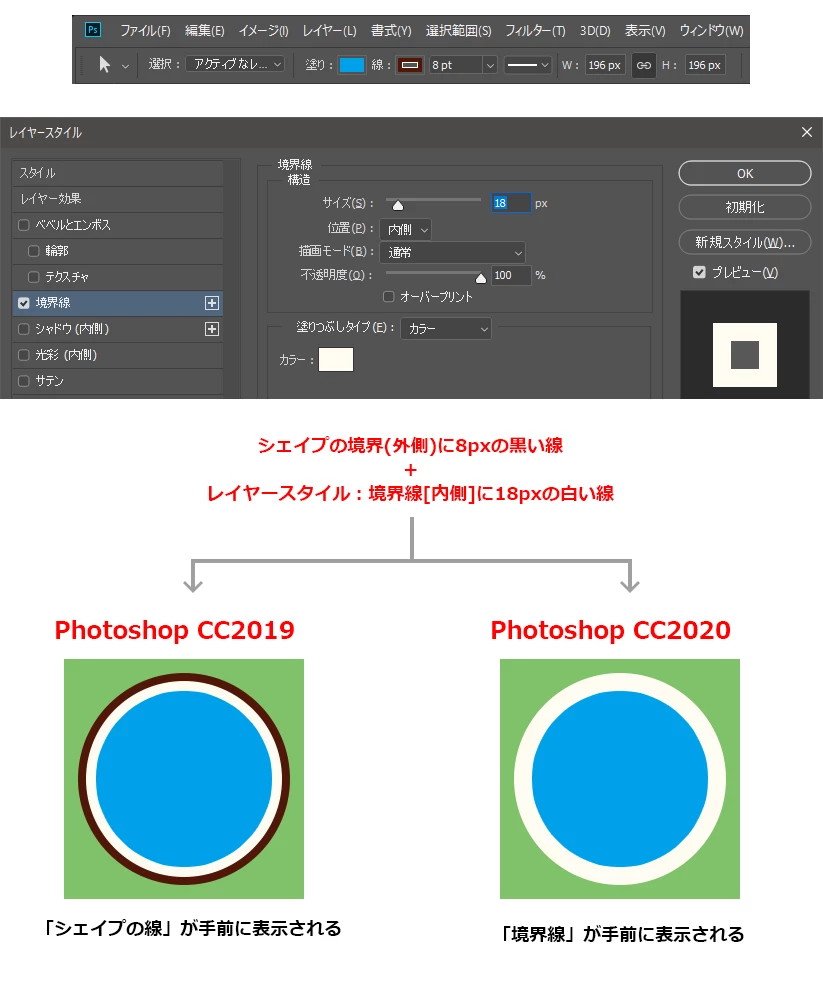This screenshot has height=1000, width=823.
Task: Click the 'Photoshop CC2020' heading text
Action: click(x=611, y=630)
